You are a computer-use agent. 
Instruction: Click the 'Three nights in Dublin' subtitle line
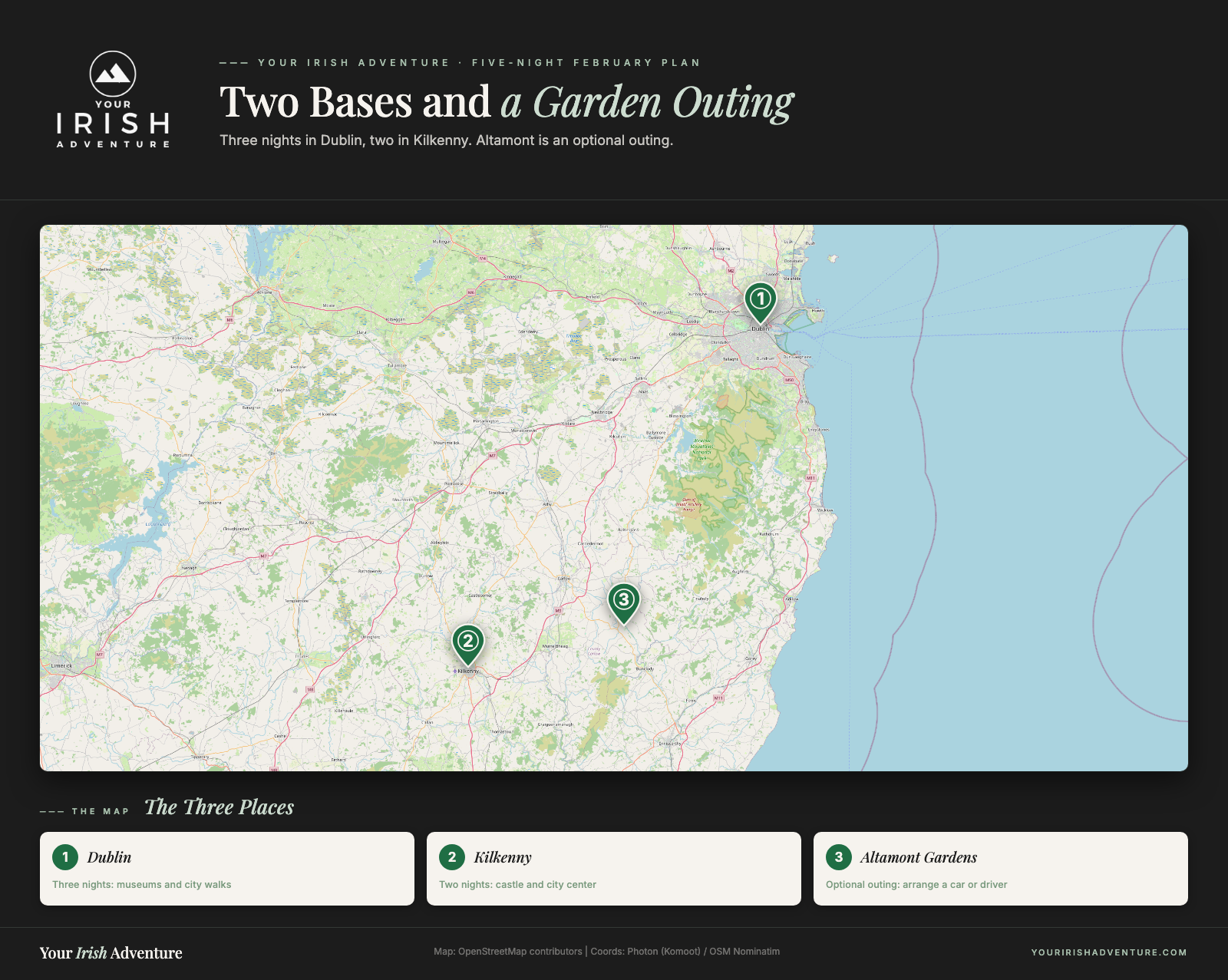(446, 140)
